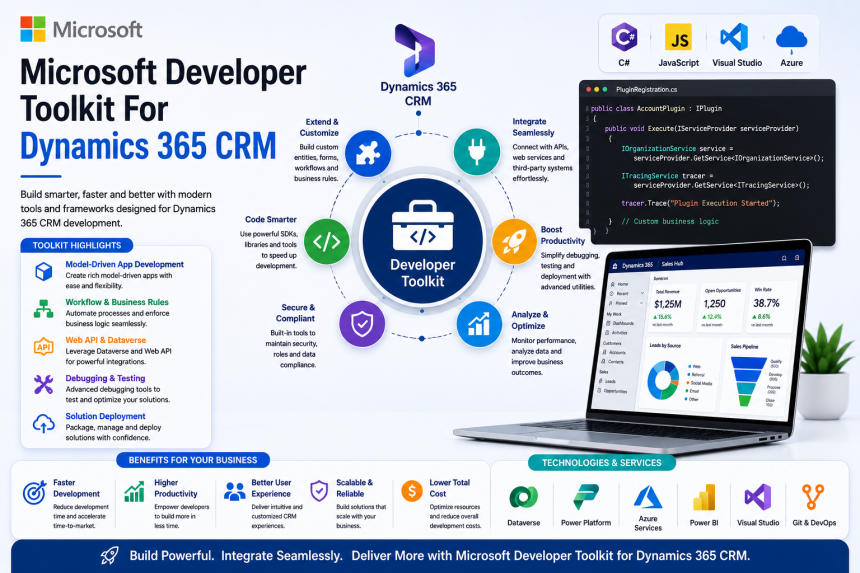Click the "Build Powerful." footer slogan text

pyautogui.click(x=172, y=555)
